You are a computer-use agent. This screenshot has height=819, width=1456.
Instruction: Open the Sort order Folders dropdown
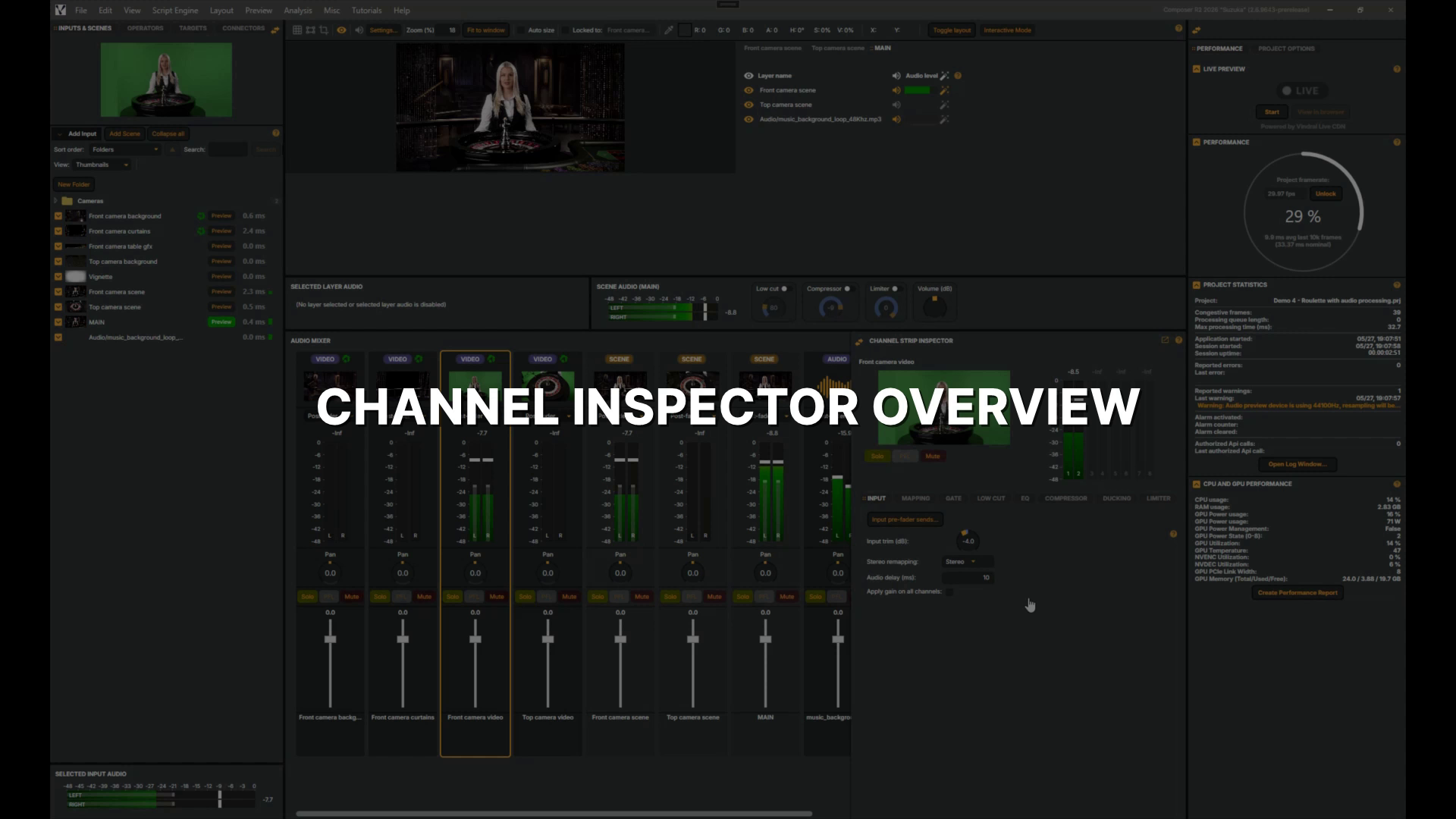pos(125,149)
